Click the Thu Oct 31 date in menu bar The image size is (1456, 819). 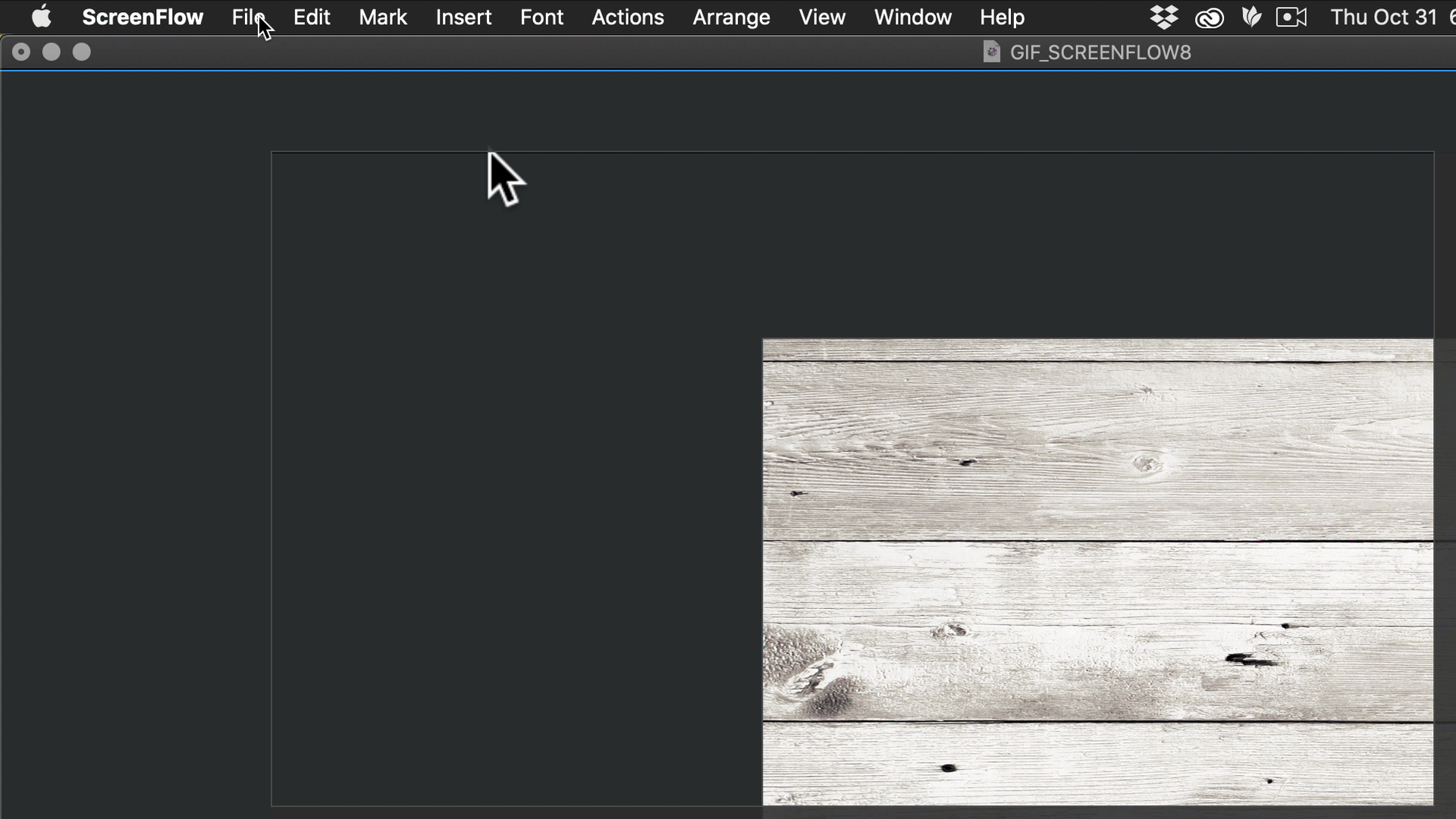[x=1383, y=17]
